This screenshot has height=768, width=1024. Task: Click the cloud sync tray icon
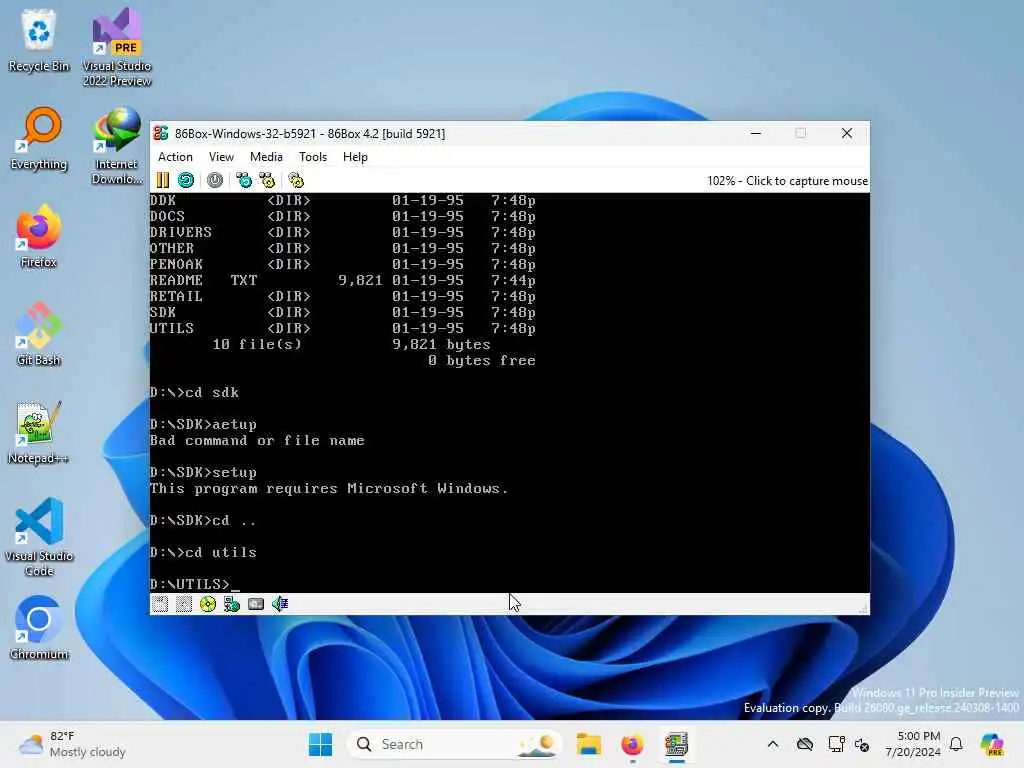tap(805, 744)
